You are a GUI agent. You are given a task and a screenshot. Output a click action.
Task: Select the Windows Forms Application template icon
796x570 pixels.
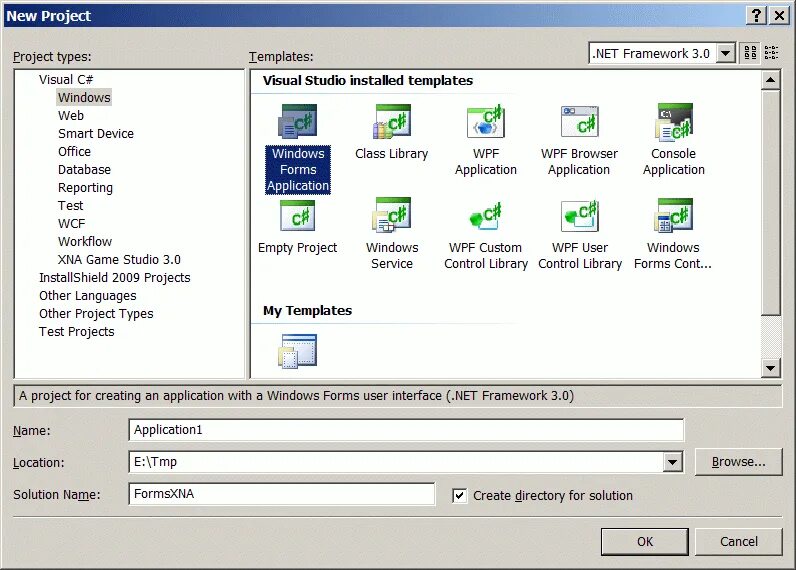(x=297, y=122)
